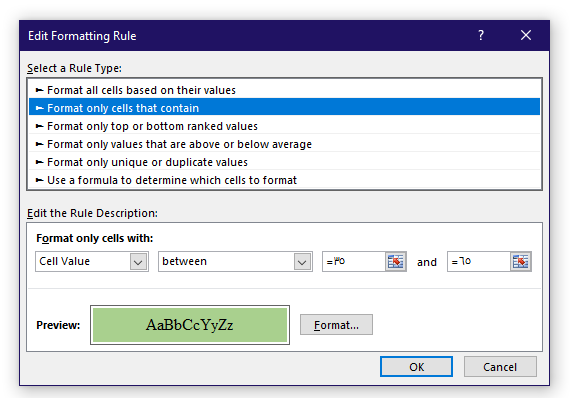This screenshot has width=570, height=398.
Task: Close the Edit Formatting Rule dialog
Action: coord(526,35)
